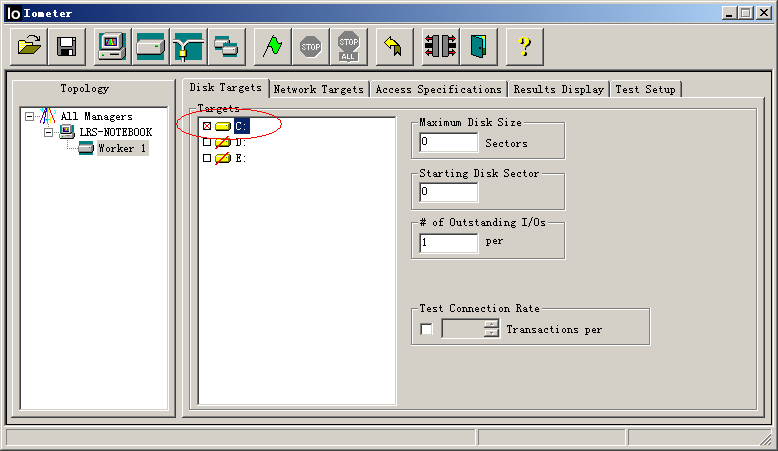Duplicate the selected worker
Screen dimensions: 778x451
pos(226,46)
